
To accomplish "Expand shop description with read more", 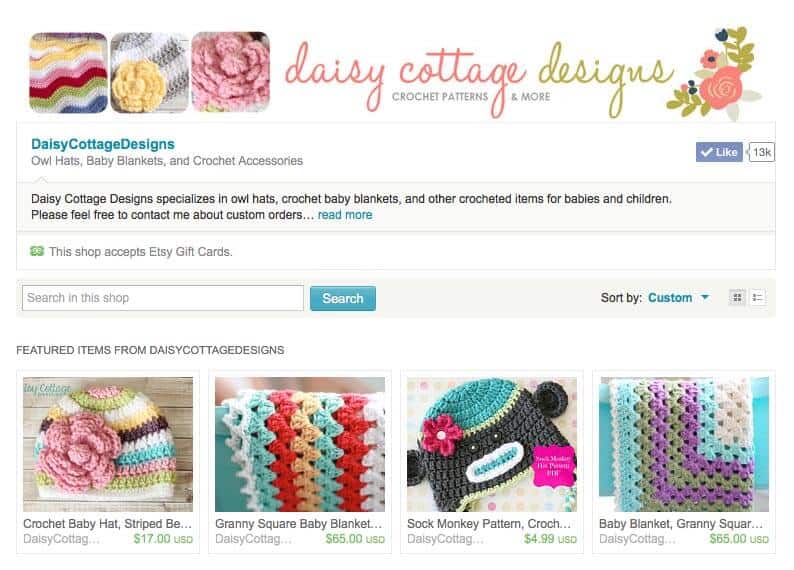I will point(345,215).
